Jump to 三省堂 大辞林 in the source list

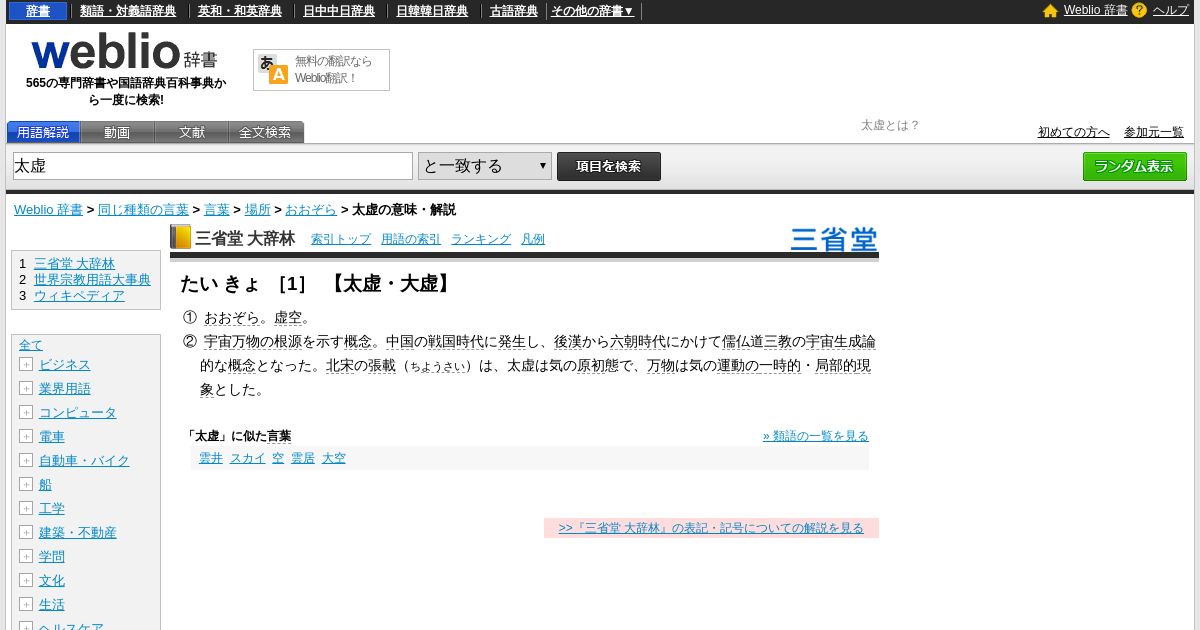pos(74,263)
